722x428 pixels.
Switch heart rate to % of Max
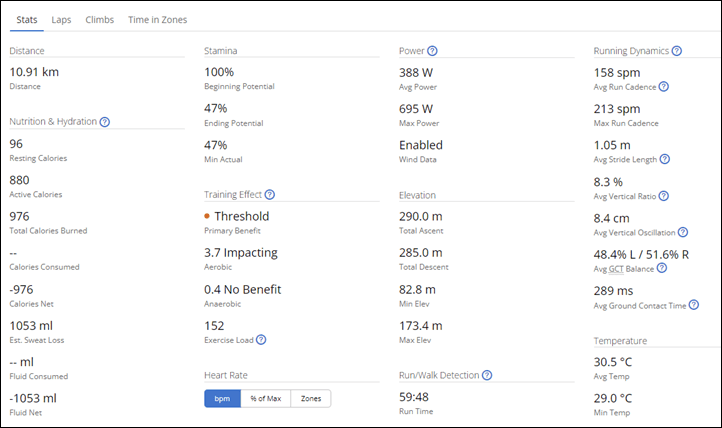pos(266,399)
